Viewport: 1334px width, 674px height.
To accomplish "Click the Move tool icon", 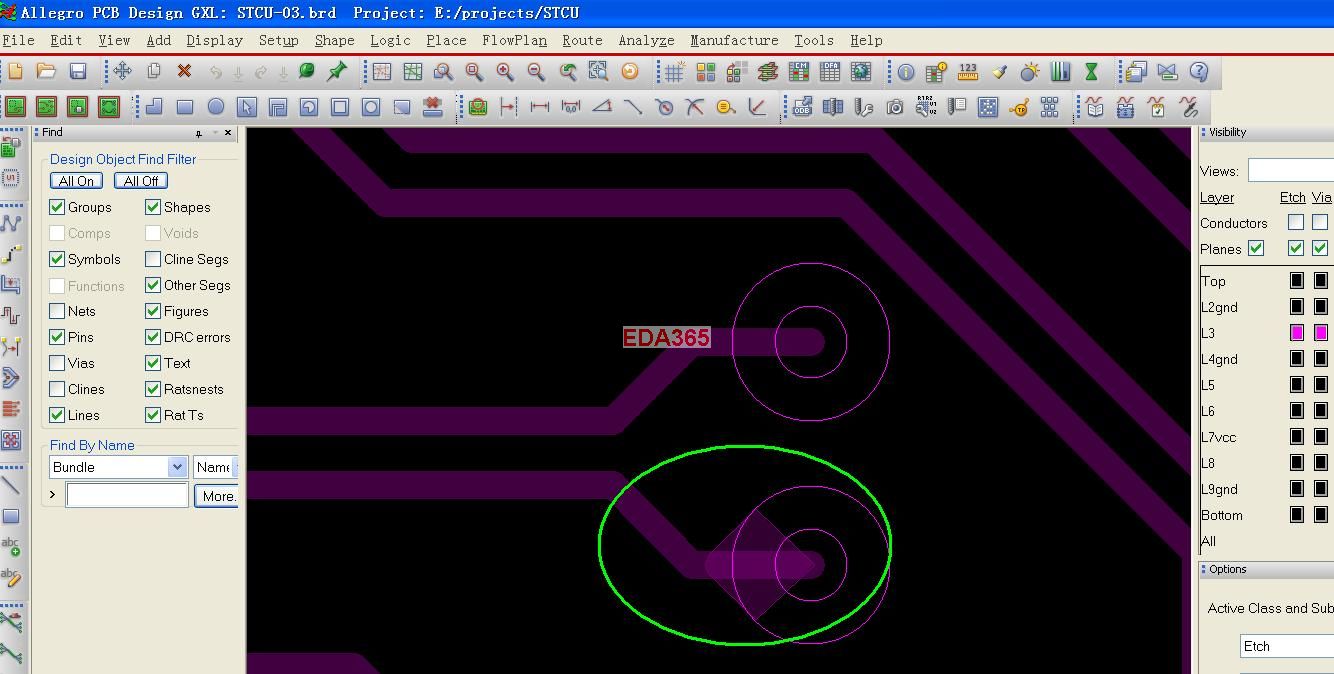I will 122,71.
